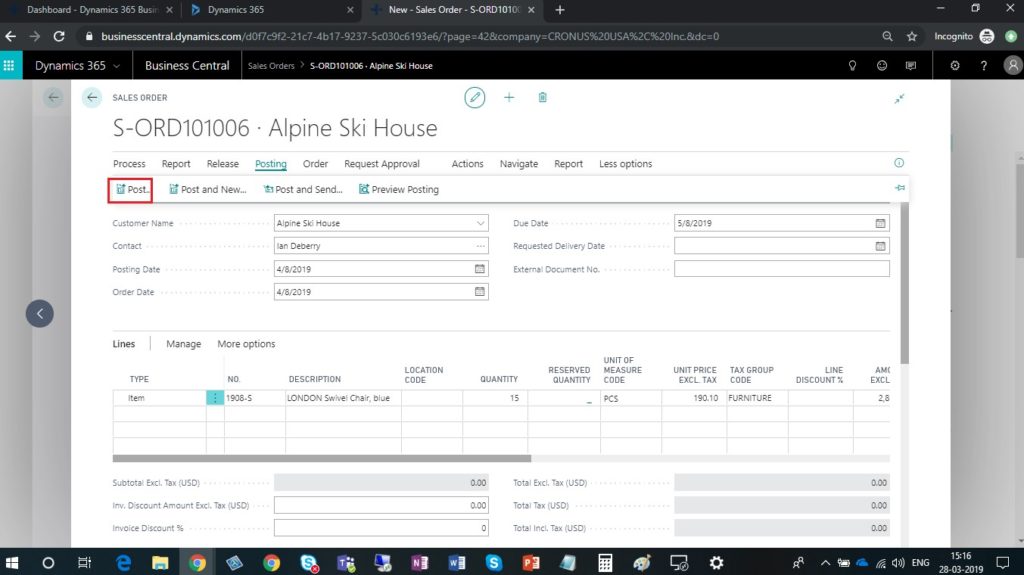This screenshot has width=1024, height=575.
Task: Click the FURNITURE tax group cell
Action: click(756, 398)
